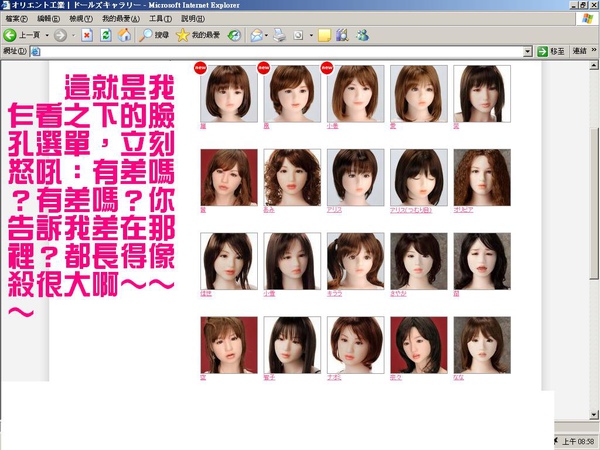The image size is (600, 450).
Task: Click the vertical scrollbar down arrow
Action: click(594, 414)
